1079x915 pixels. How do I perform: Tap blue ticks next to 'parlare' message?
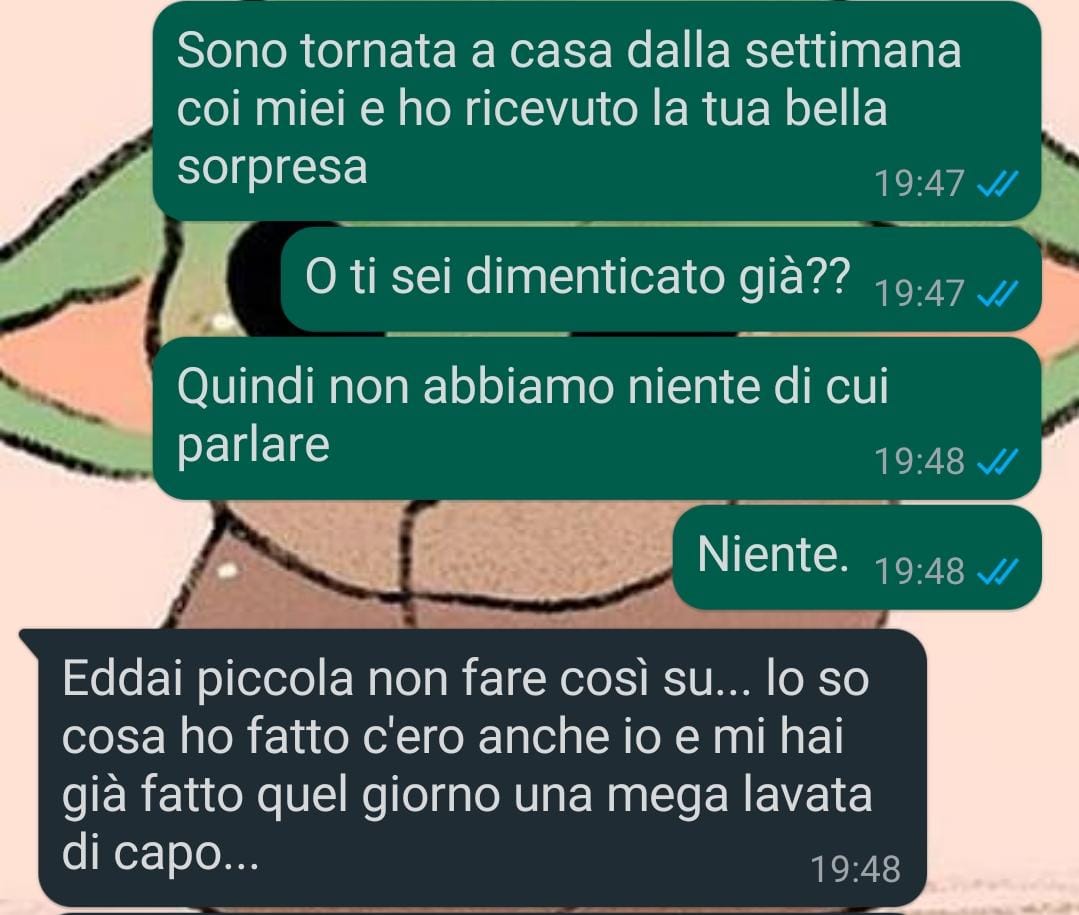pyautogui.click(x=998, y=462)
